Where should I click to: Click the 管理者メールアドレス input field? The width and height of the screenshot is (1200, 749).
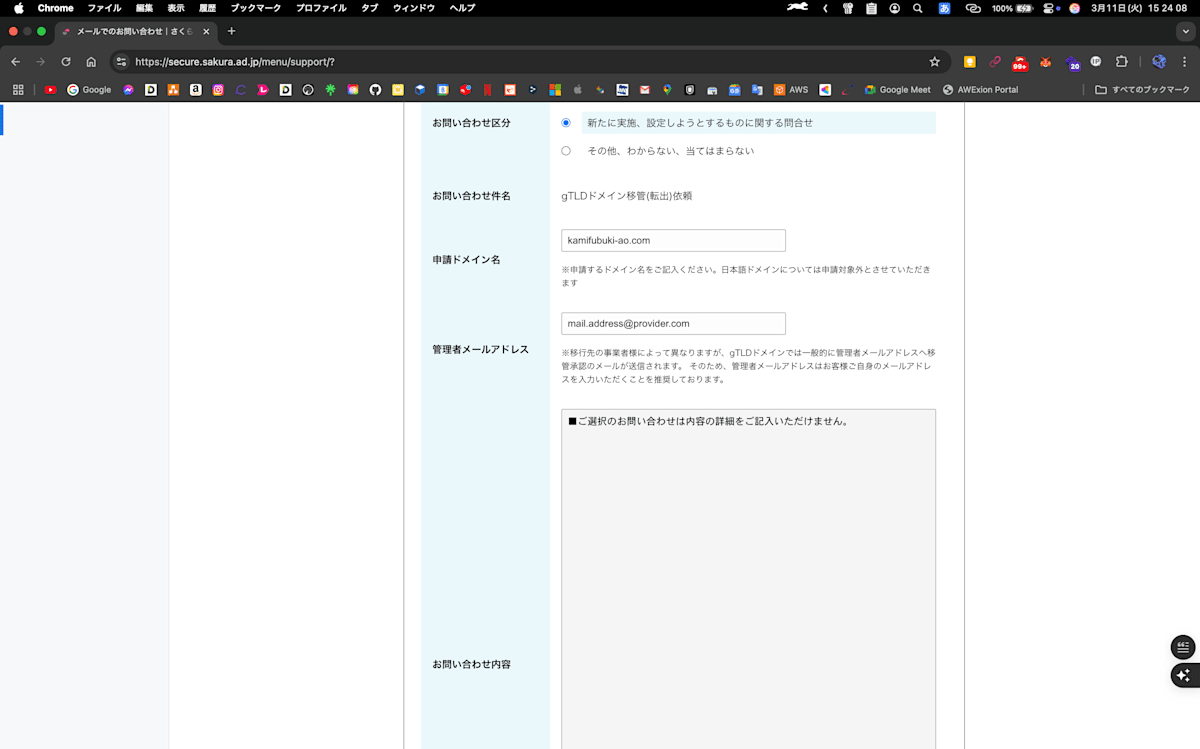(673, 323)
